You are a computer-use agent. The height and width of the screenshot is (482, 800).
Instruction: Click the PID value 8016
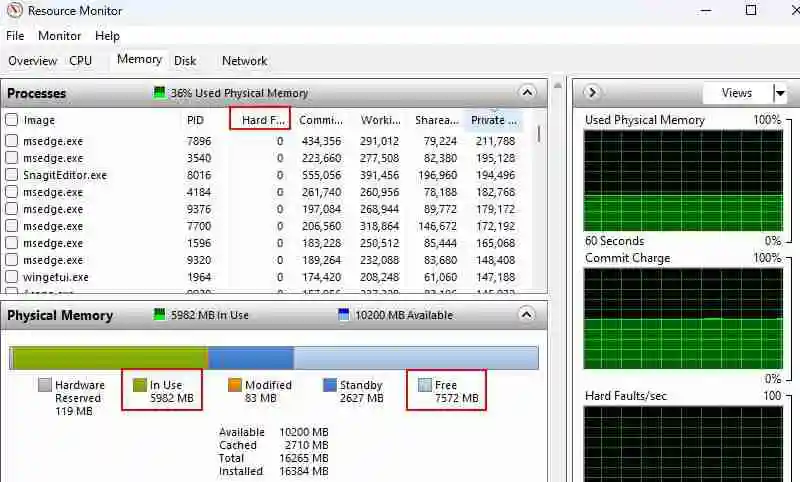(x=198, y=175)
